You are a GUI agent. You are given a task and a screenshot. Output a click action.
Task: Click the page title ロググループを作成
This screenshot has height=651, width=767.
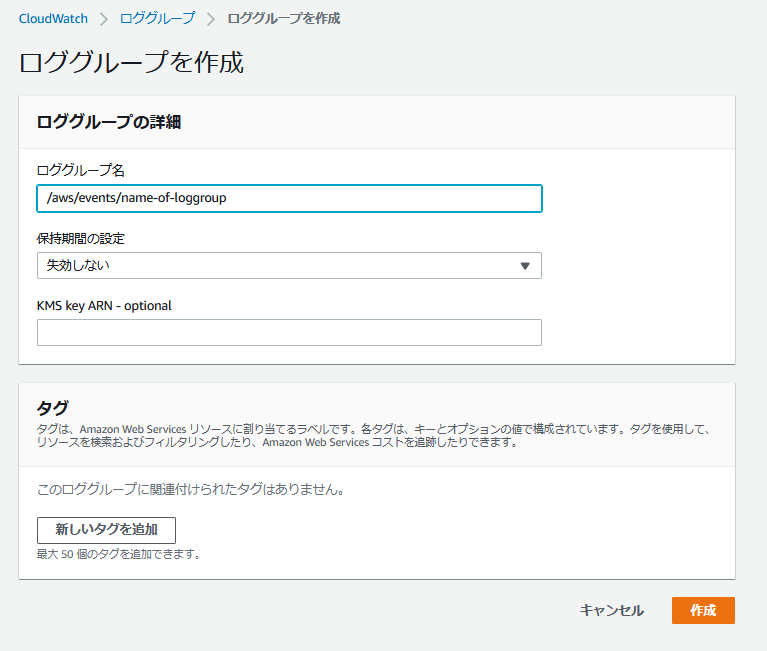pyautogui.click(x=131, y=63)
